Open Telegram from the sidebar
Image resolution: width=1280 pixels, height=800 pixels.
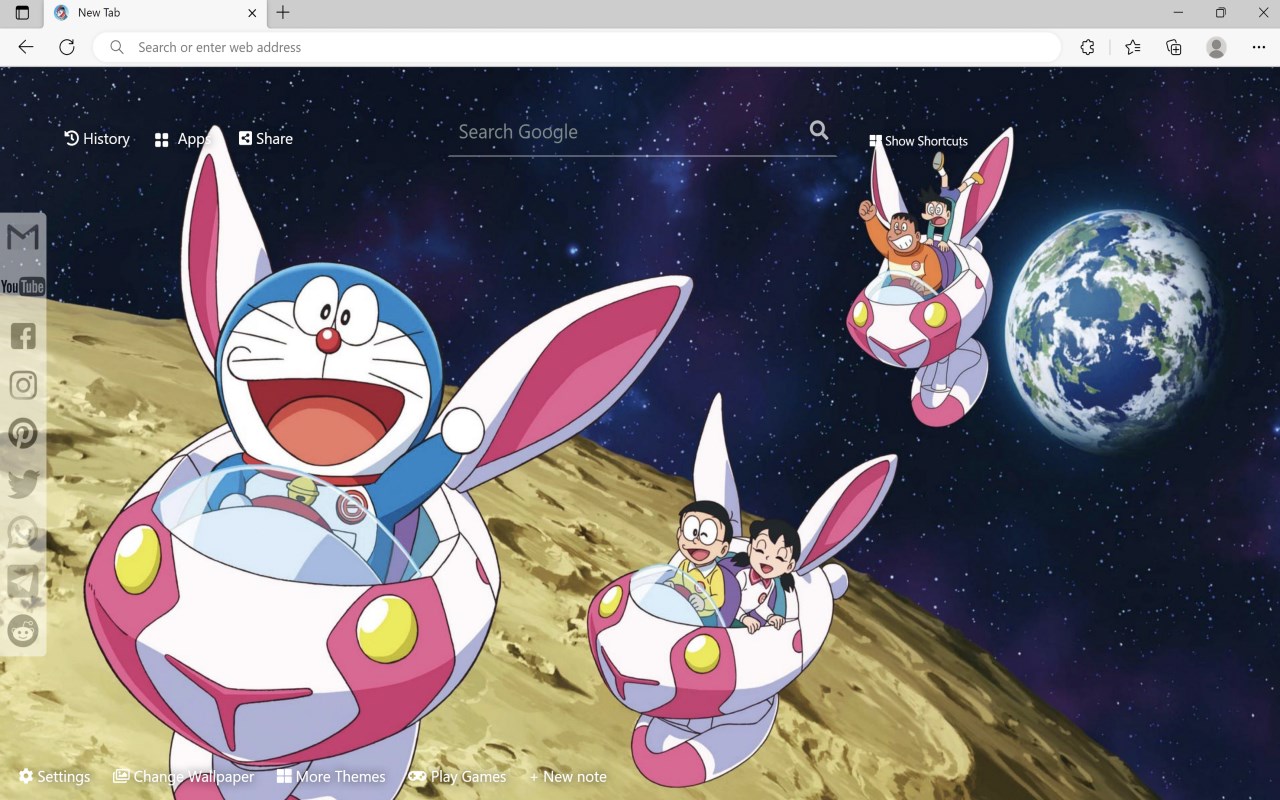[x=23, y=581]
